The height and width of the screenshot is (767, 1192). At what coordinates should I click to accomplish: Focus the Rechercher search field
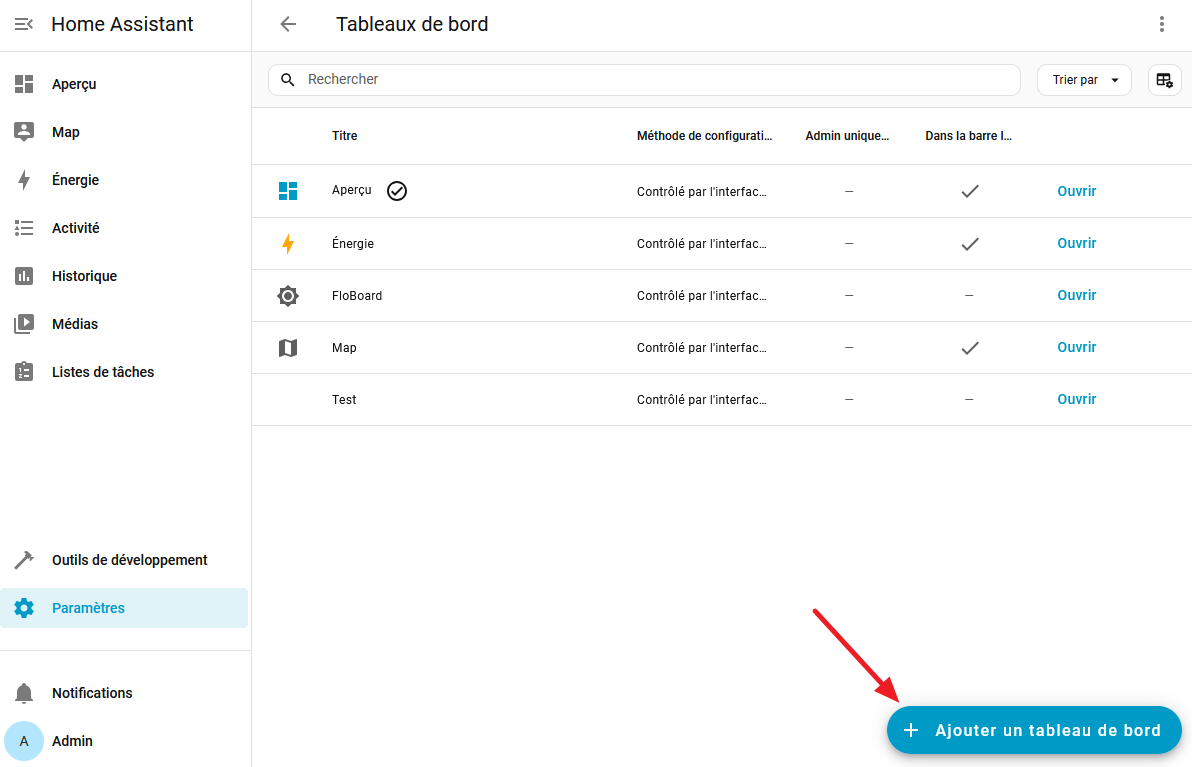tap(650, 80)
